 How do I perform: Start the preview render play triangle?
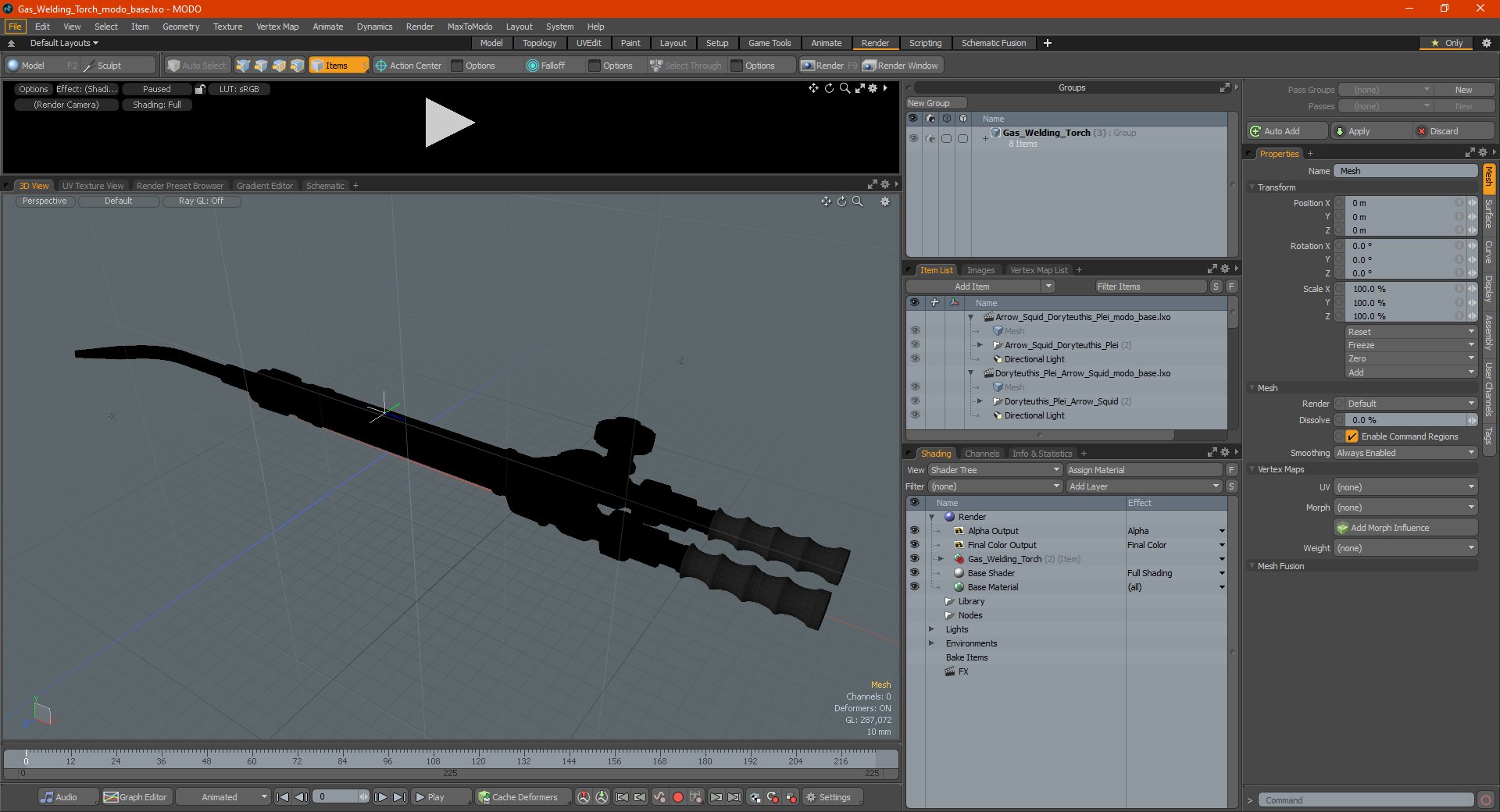click(x=449, y=123)
